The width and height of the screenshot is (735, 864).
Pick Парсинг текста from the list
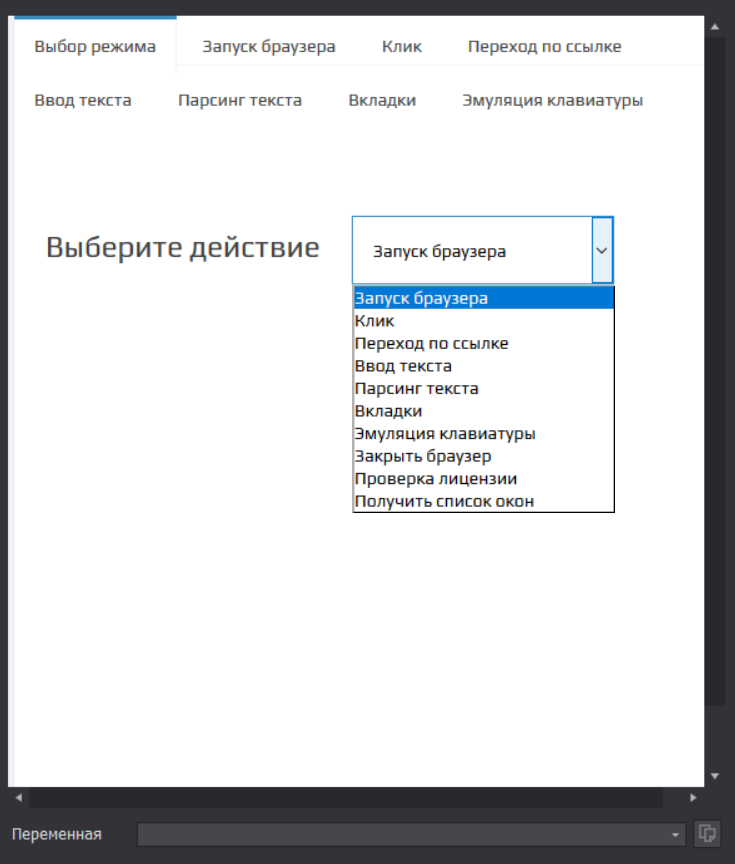click(483, 388)
